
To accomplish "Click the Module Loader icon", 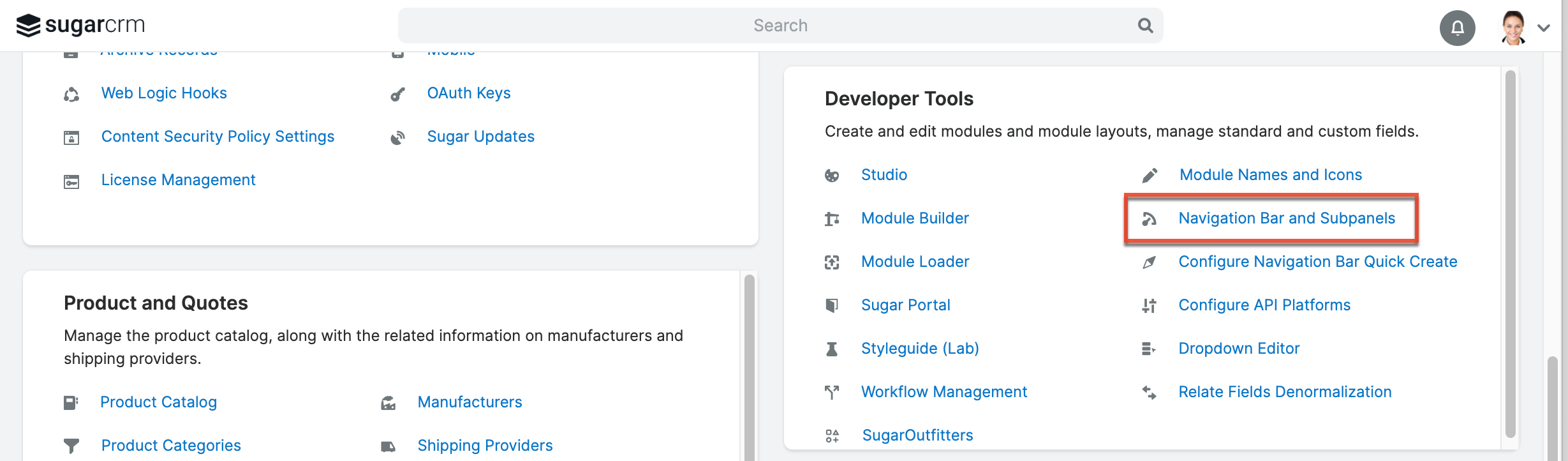I will [832, 262].
